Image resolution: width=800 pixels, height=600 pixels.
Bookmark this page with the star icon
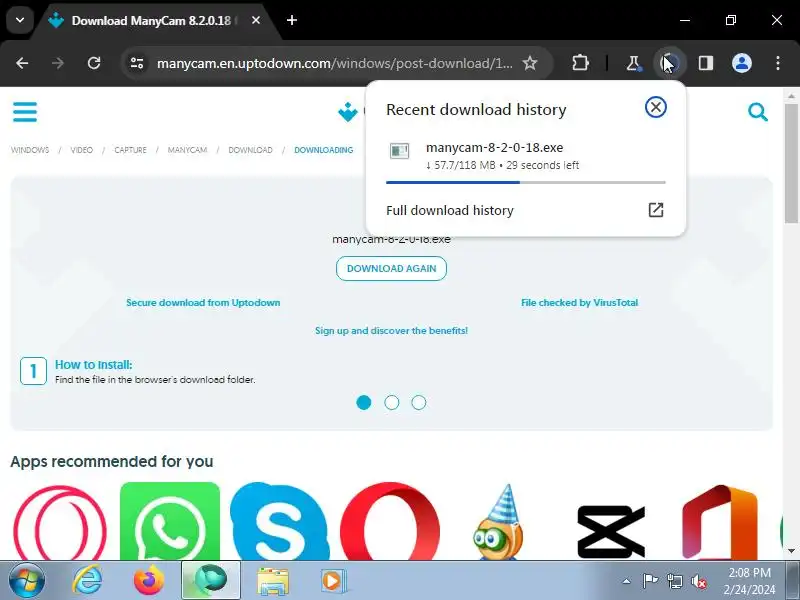530,63
